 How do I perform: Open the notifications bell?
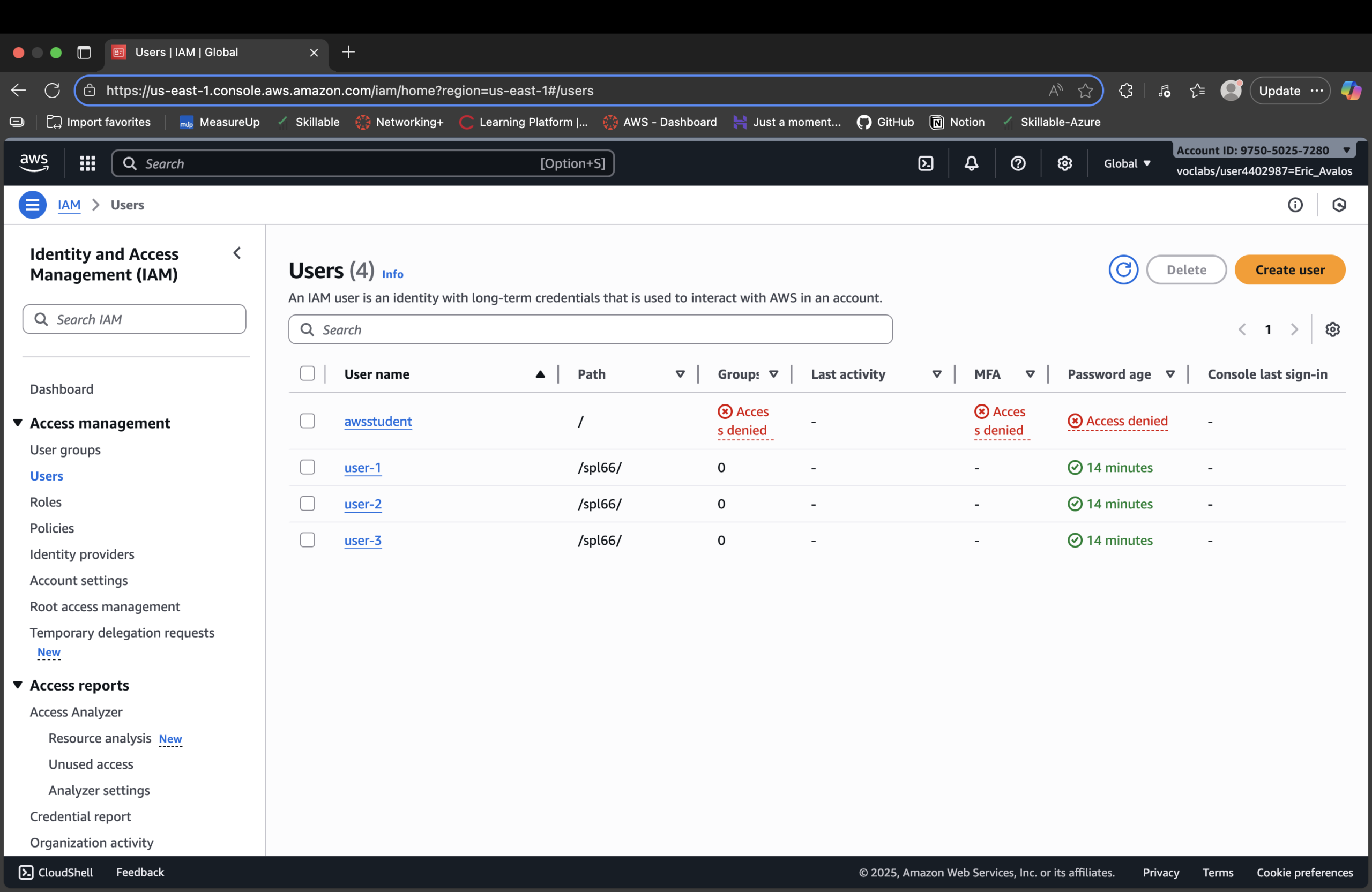(971, 163)
